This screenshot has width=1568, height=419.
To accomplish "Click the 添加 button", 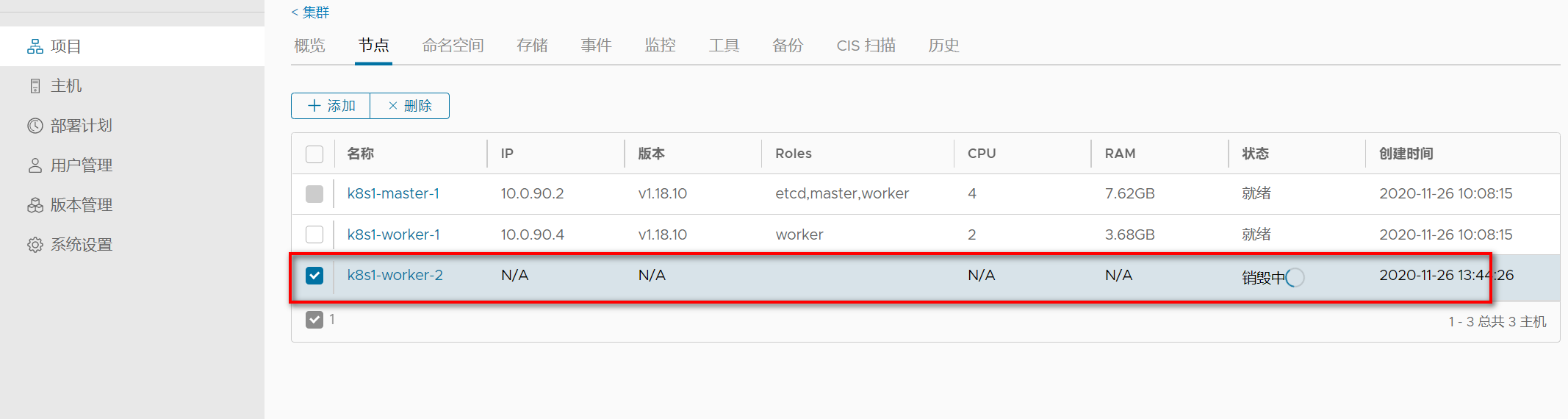I will pyautogui.click(x=331, y=106).
